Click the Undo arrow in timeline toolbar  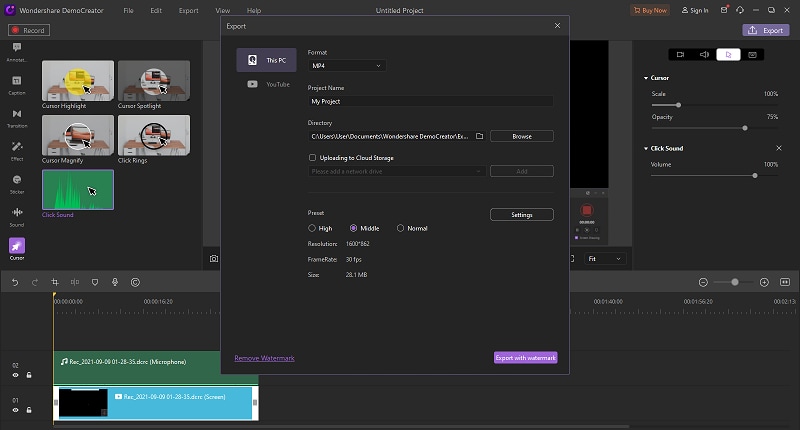[15, 282]
